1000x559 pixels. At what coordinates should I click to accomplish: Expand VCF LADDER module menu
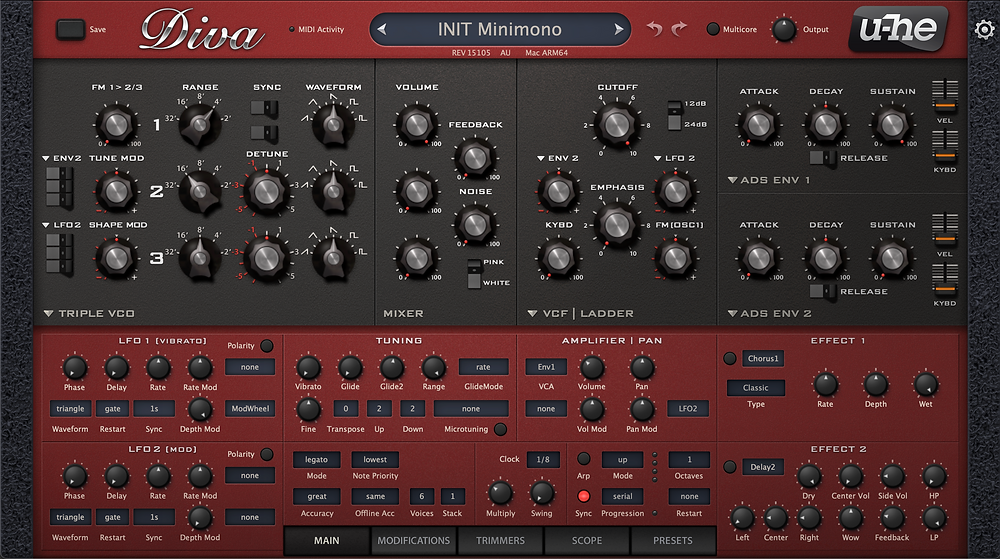coord(533,314)
